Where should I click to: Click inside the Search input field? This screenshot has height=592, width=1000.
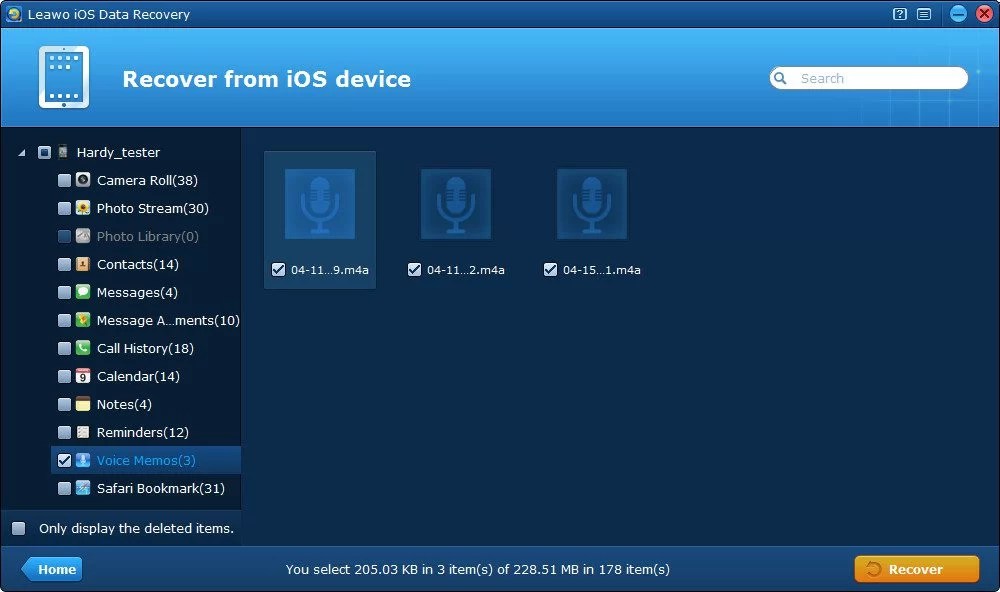[870, 77]
